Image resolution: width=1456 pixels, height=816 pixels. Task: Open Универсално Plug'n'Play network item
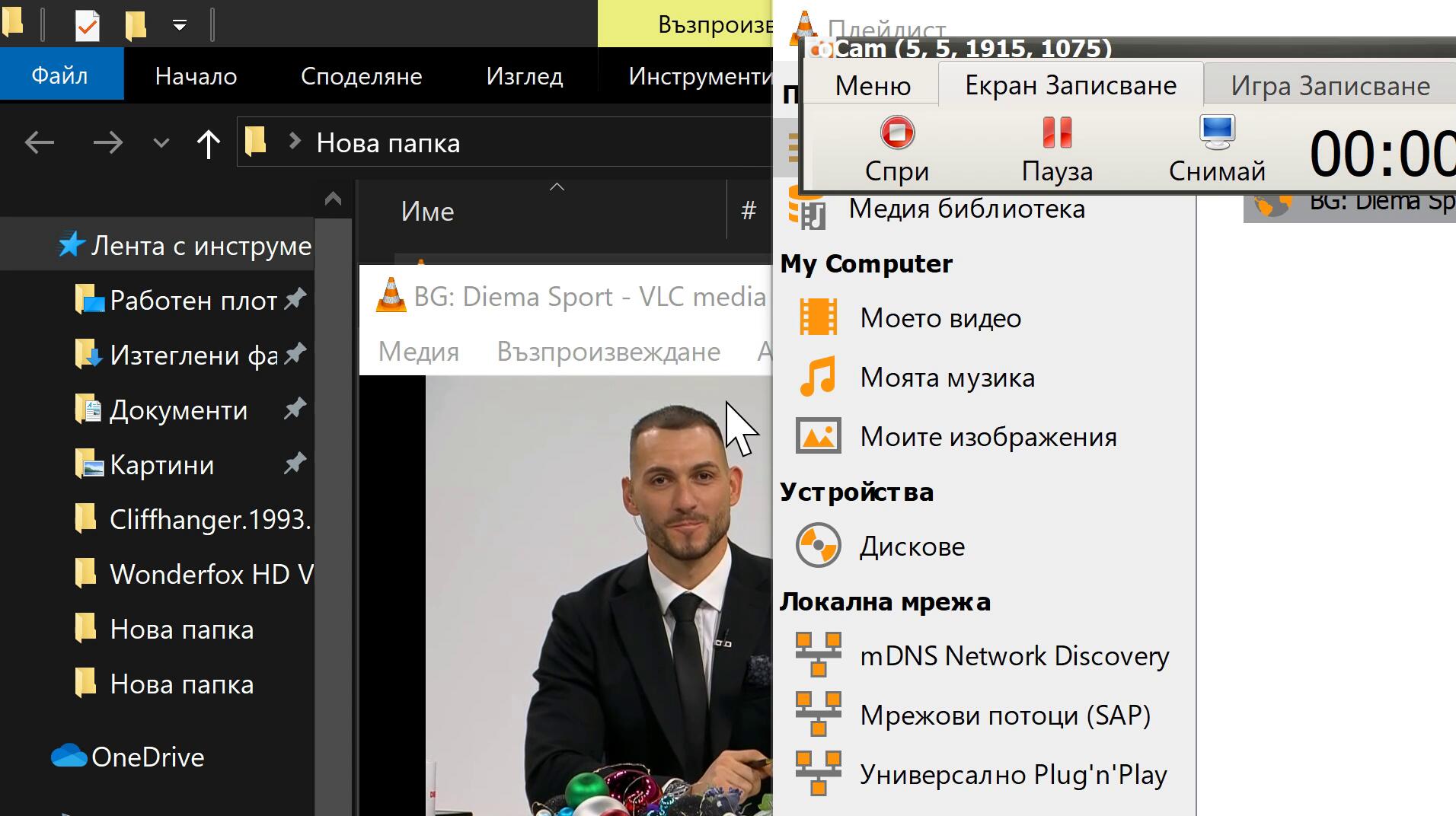pyautogui.click(x=1013, y=775)
